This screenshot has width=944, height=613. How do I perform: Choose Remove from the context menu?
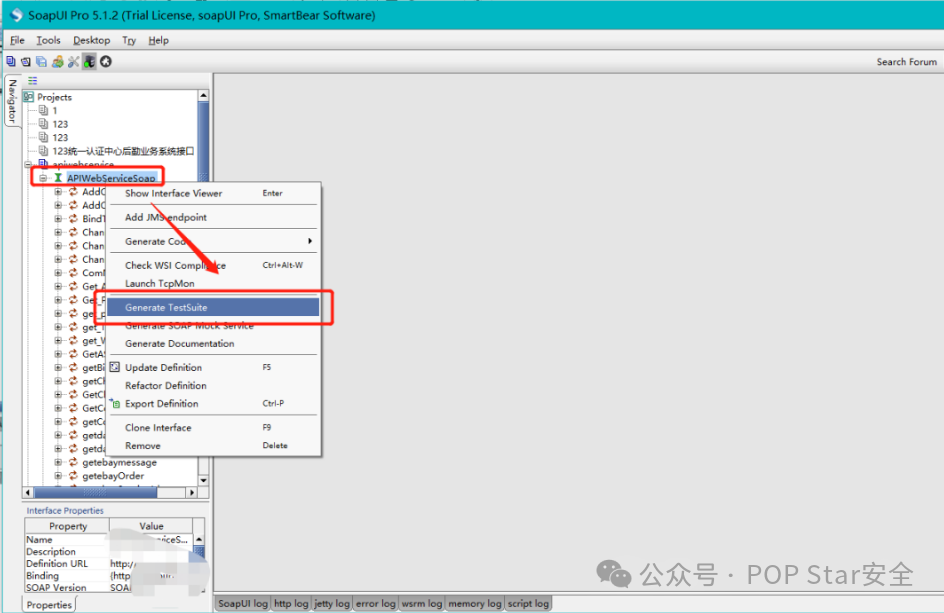click(x=213, y=446)
